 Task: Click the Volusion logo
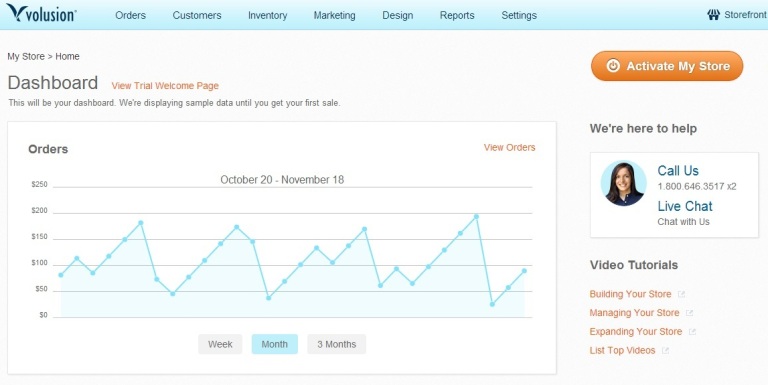pos(41,13)
